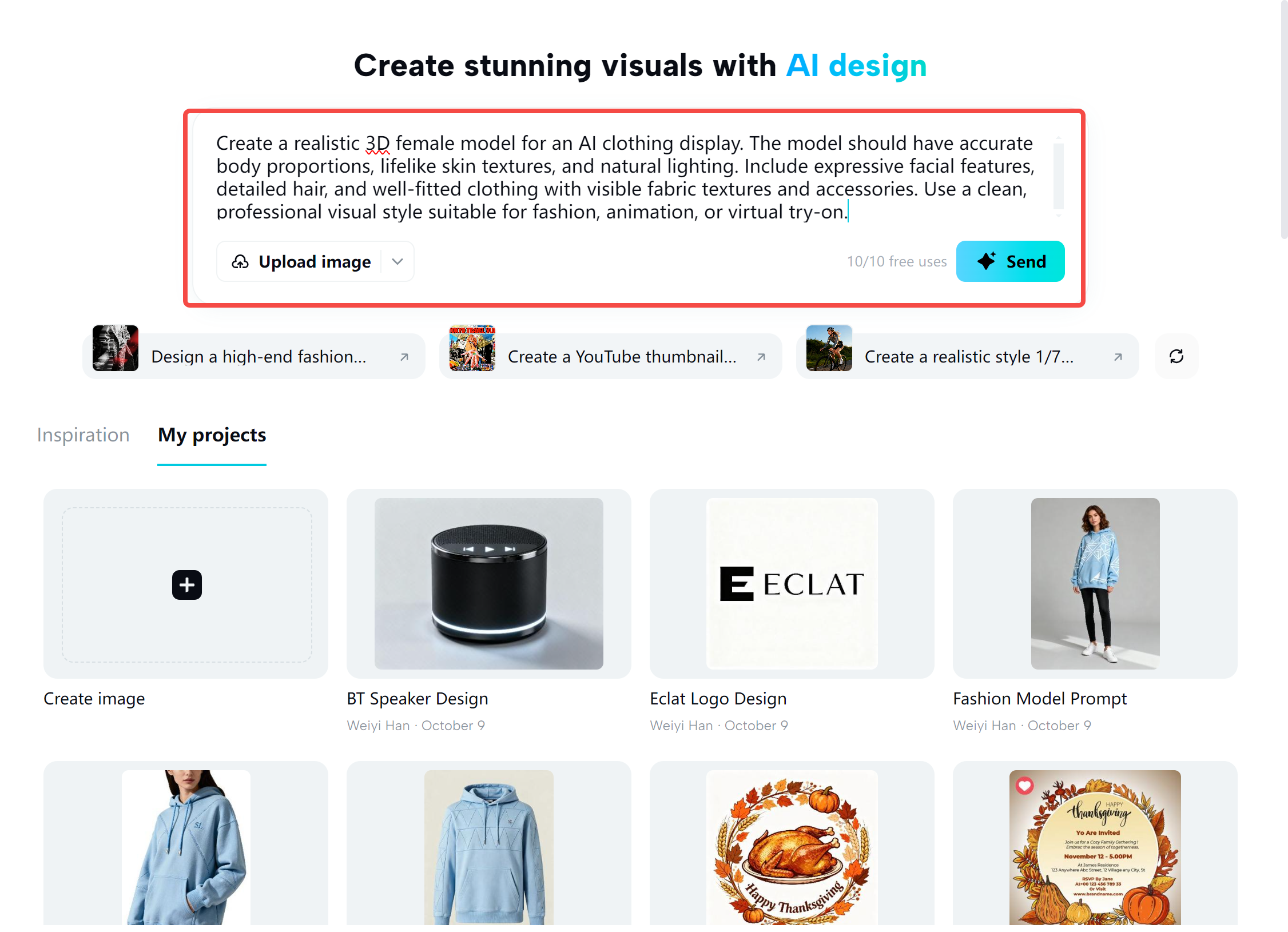
Task: Click the refresh suggestions icon
Action: point(1176,357)
